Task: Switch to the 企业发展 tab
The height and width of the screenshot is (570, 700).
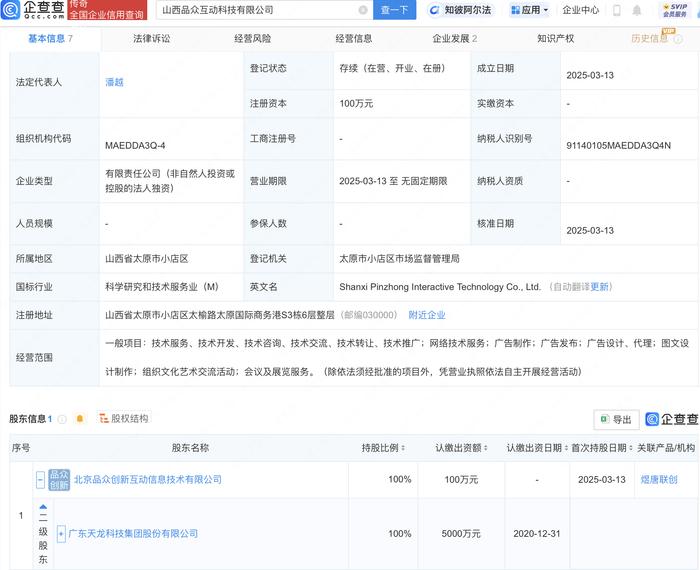Action: click(454, 39)
